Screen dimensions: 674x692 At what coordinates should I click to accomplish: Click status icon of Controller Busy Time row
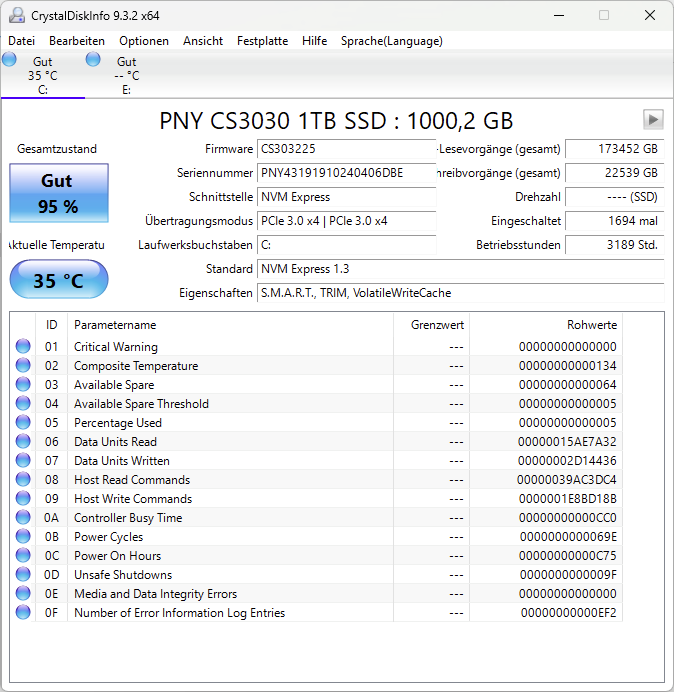point(23,517)
